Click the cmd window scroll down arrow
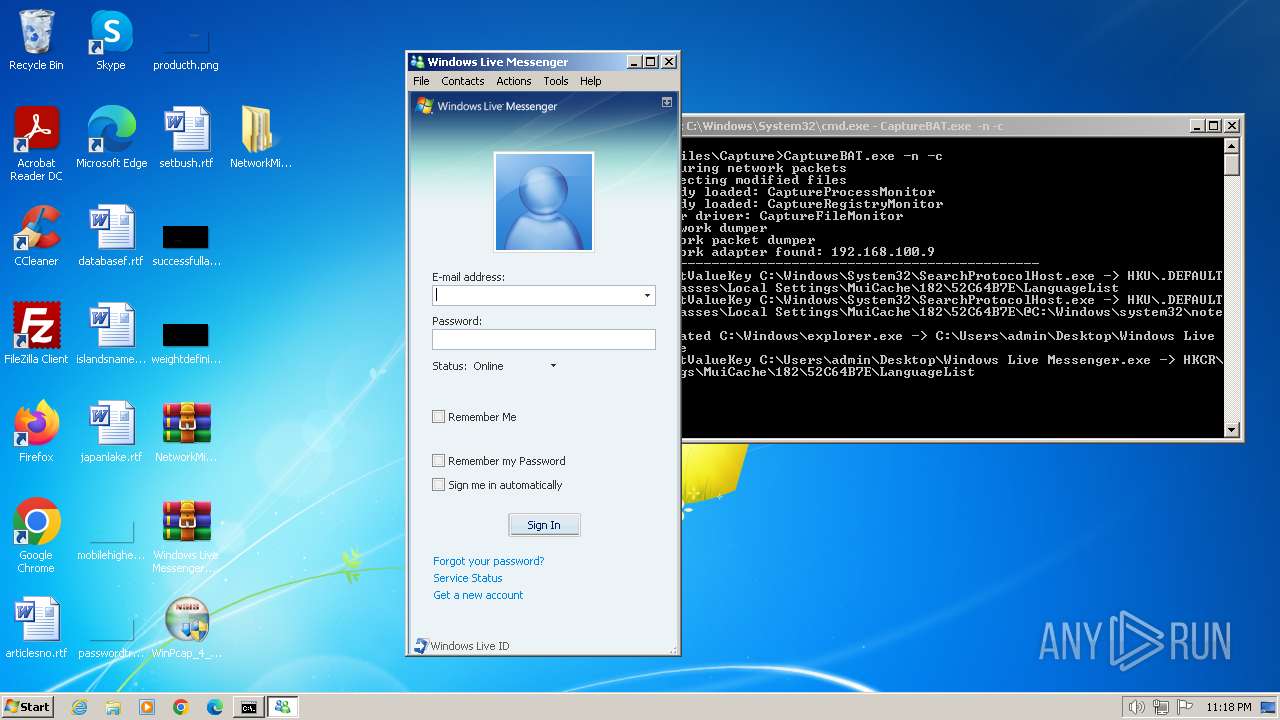Viewport: 1280px width, 720px height. click(1232, 430)
